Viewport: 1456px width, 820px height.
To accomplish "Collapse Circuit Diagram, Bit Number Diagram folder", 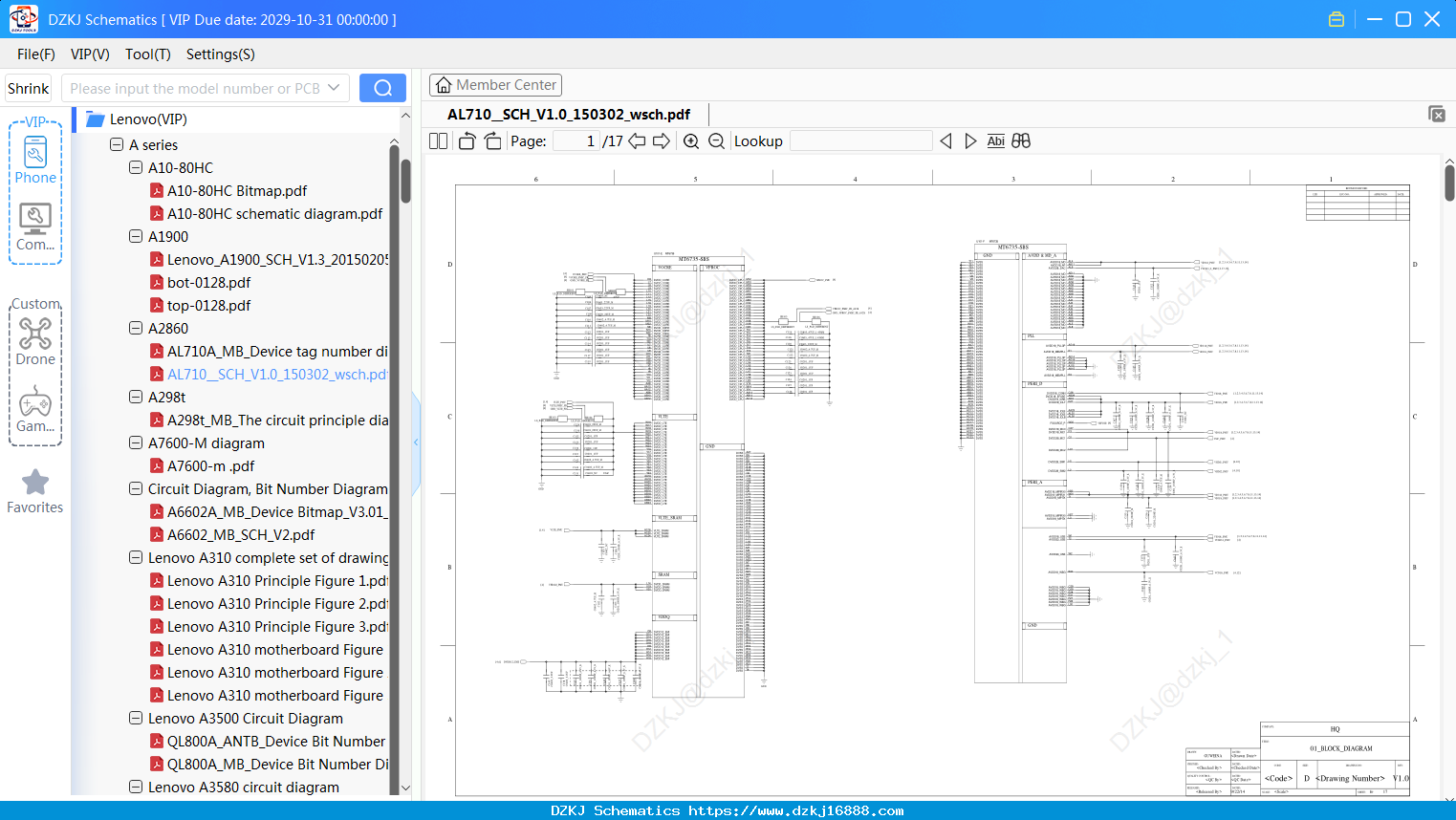I will click(x=136, y=488).
